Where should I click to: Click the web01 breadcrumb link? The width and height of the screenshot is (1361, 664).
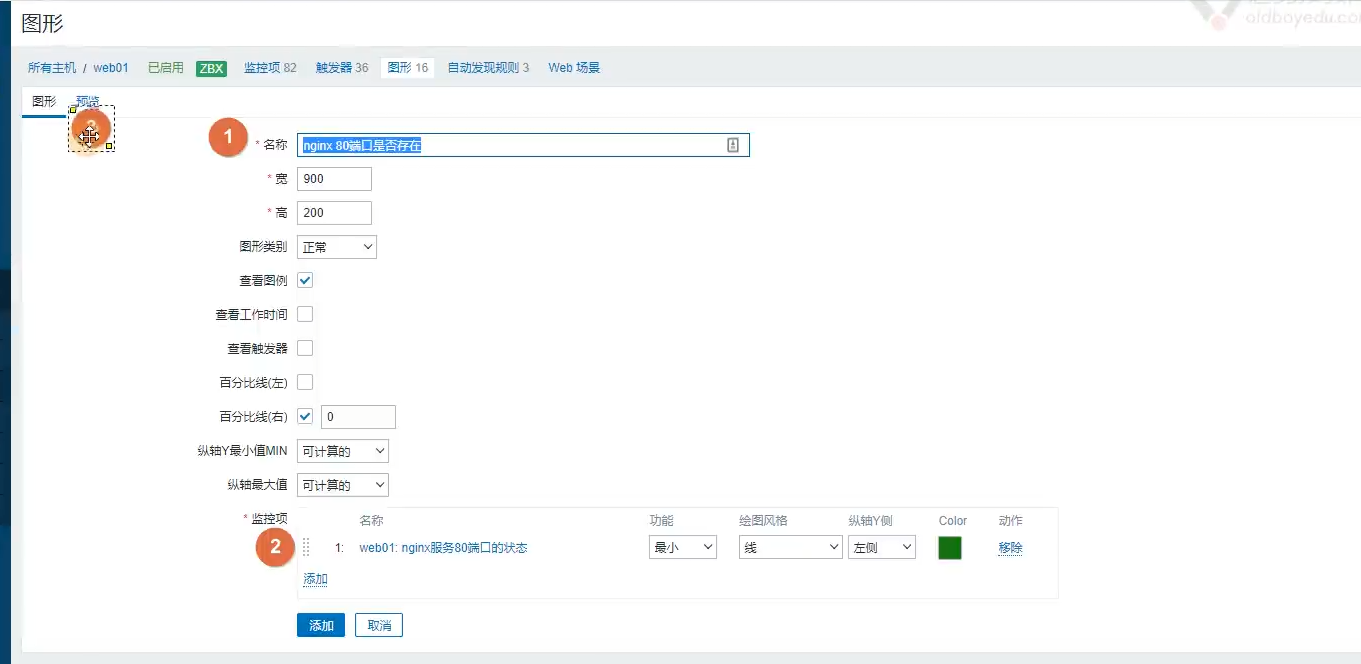point(111,68)
